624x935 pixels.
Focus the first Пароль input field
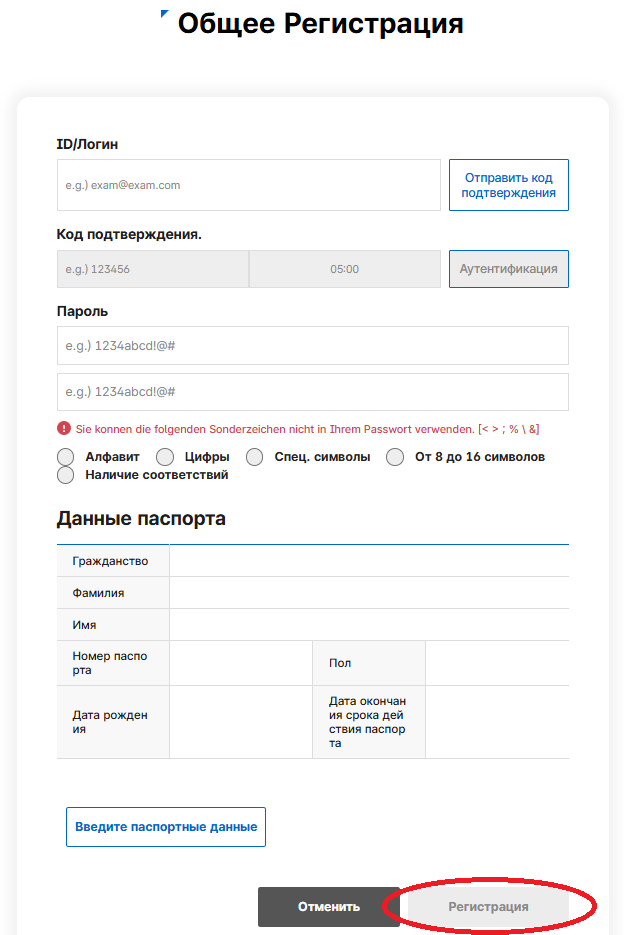point(313,345)
